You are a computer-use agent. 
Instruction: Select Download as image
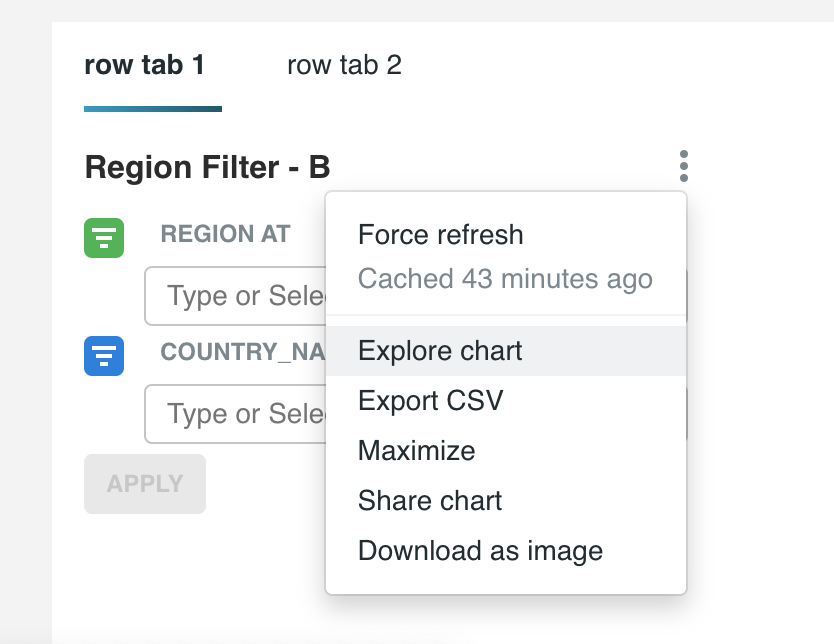[x=480, y=551]
